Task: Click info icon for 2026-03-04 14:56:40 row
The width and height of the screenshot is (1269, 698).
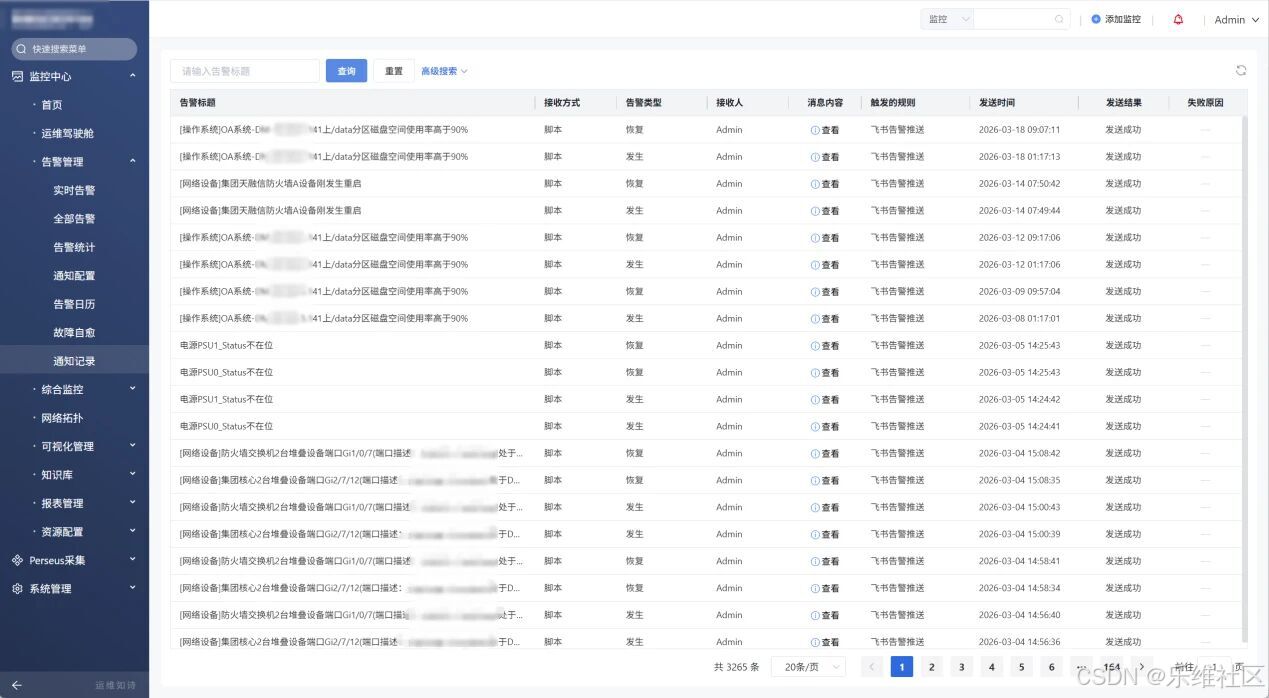Action: [815, 616]
